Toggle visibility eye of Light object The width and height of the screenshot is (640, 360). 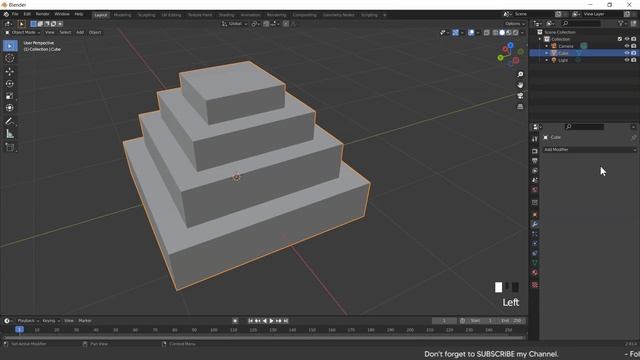click(627, 60)
